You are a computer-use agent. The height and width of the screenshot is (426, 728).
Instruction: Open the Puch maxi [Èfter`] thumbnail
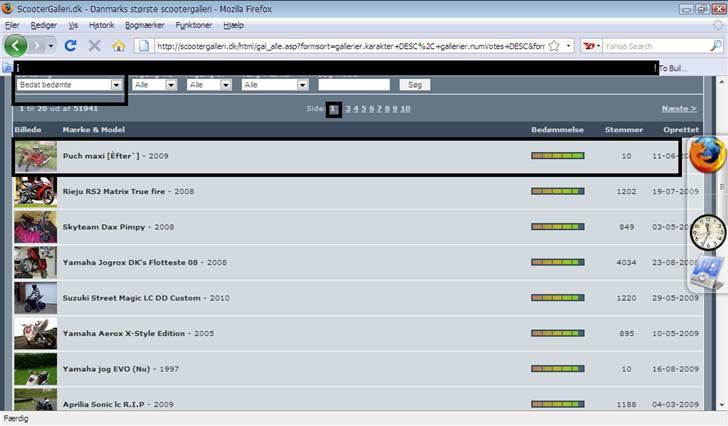(36, 156)
